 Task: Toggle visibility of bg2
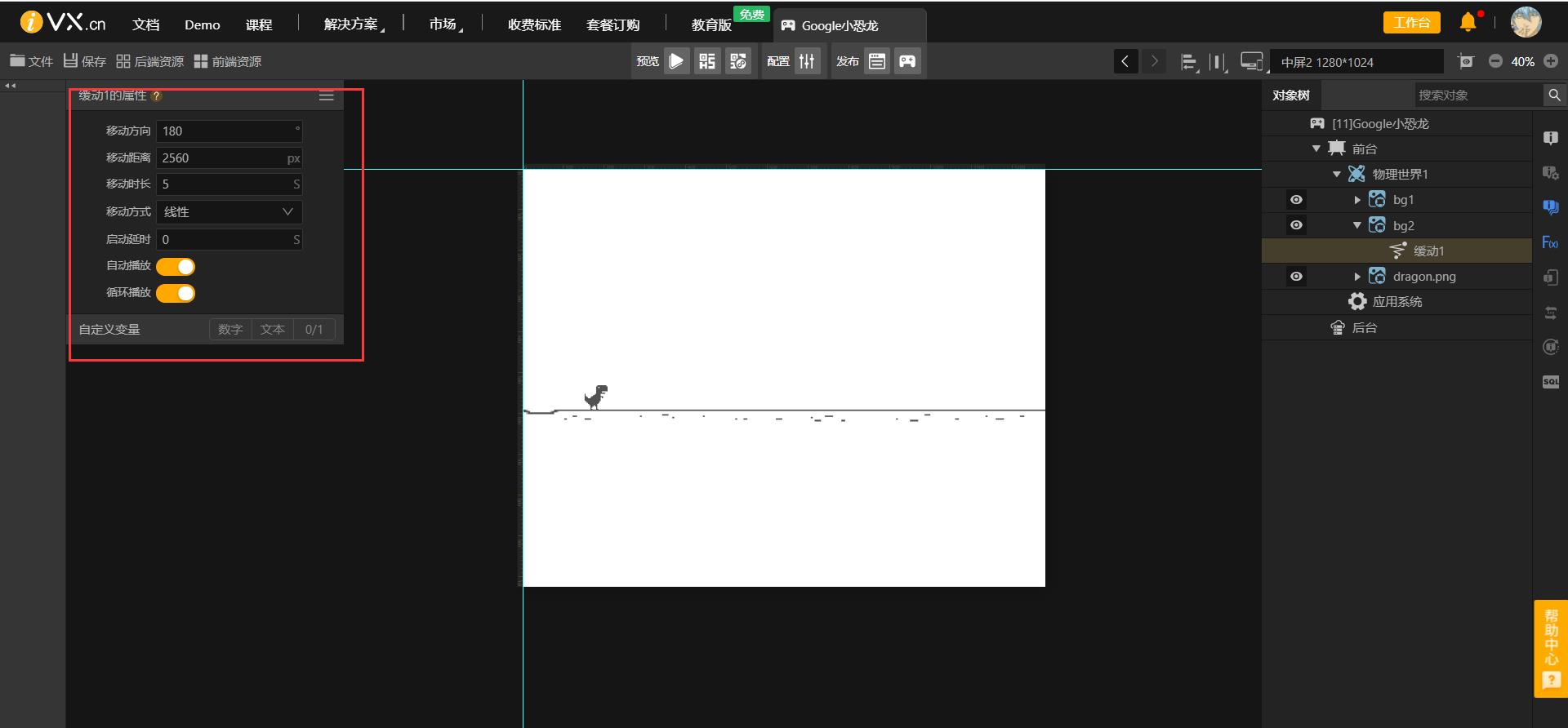click(x=1296, y=224)
